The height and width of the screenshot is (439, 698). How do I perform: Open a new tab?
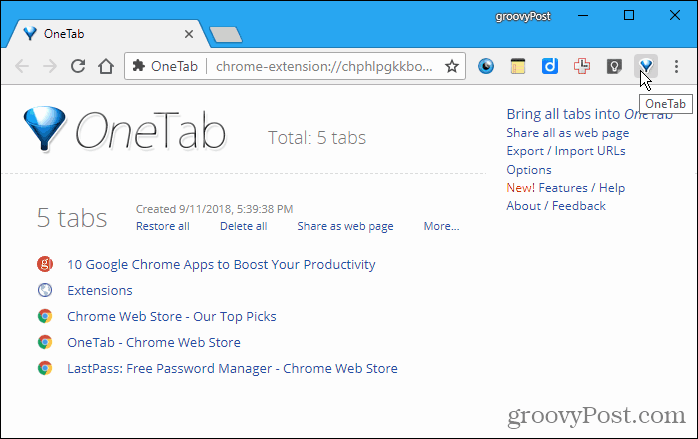226,35
